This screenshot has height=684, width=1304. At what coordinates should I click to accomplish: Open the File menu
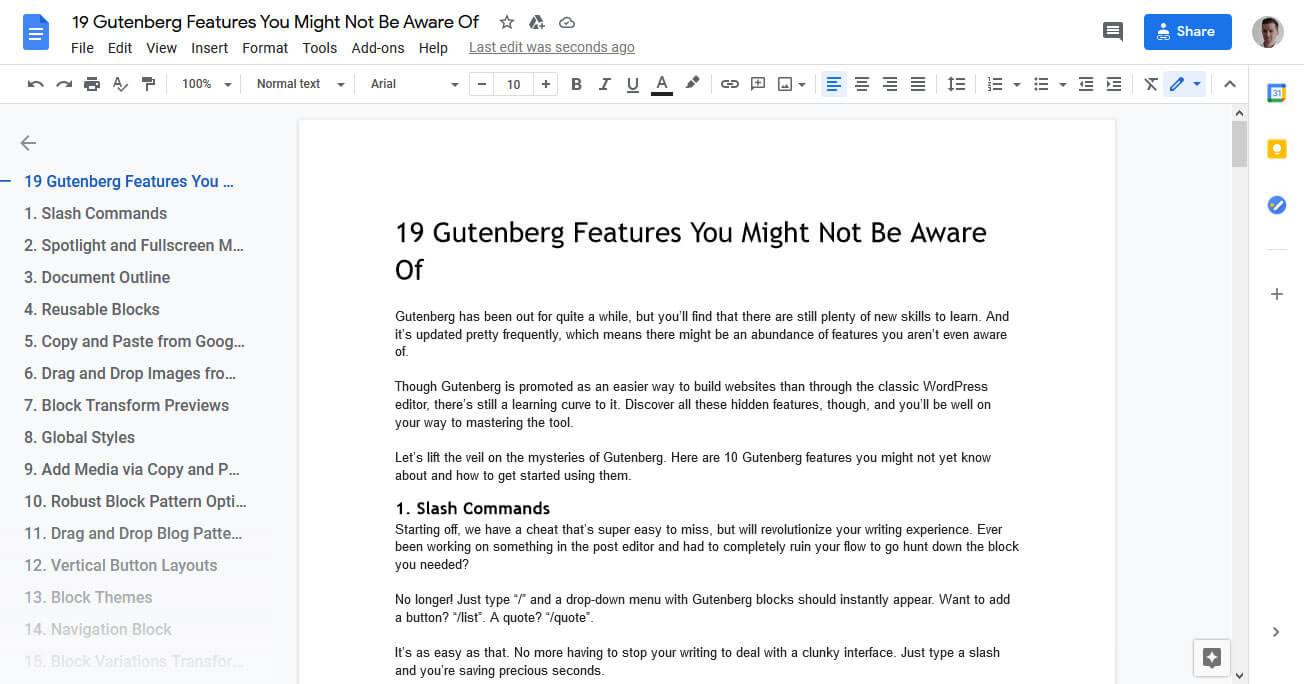click(82, 48)
